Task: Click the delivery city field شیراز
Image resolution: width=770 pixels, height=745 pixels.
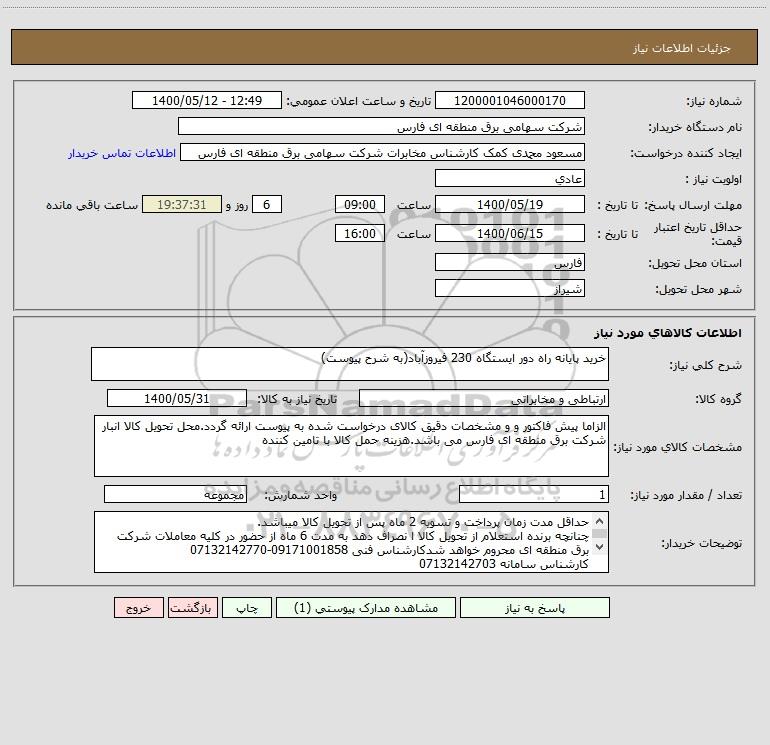Action: pos(510,288)
